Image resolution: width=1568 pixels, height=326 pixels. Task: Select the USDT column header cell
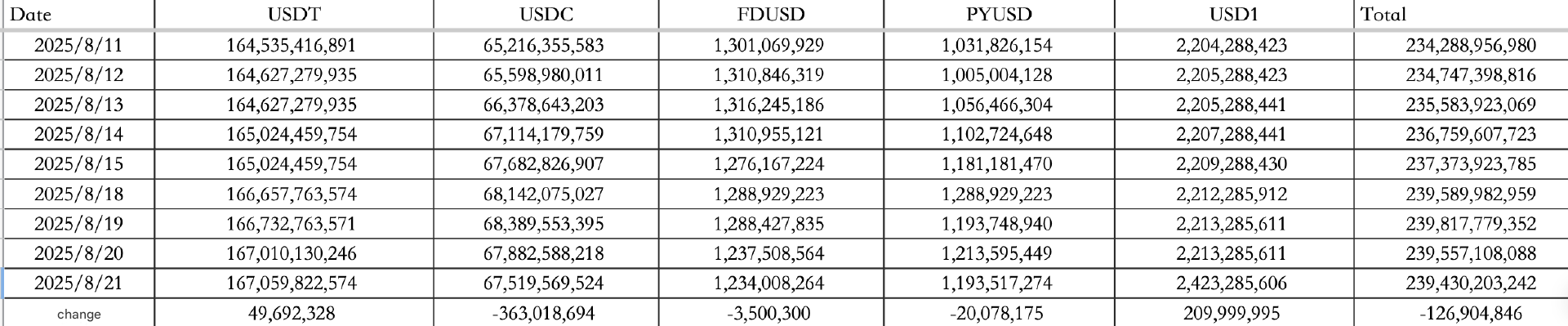coord(294,14)
